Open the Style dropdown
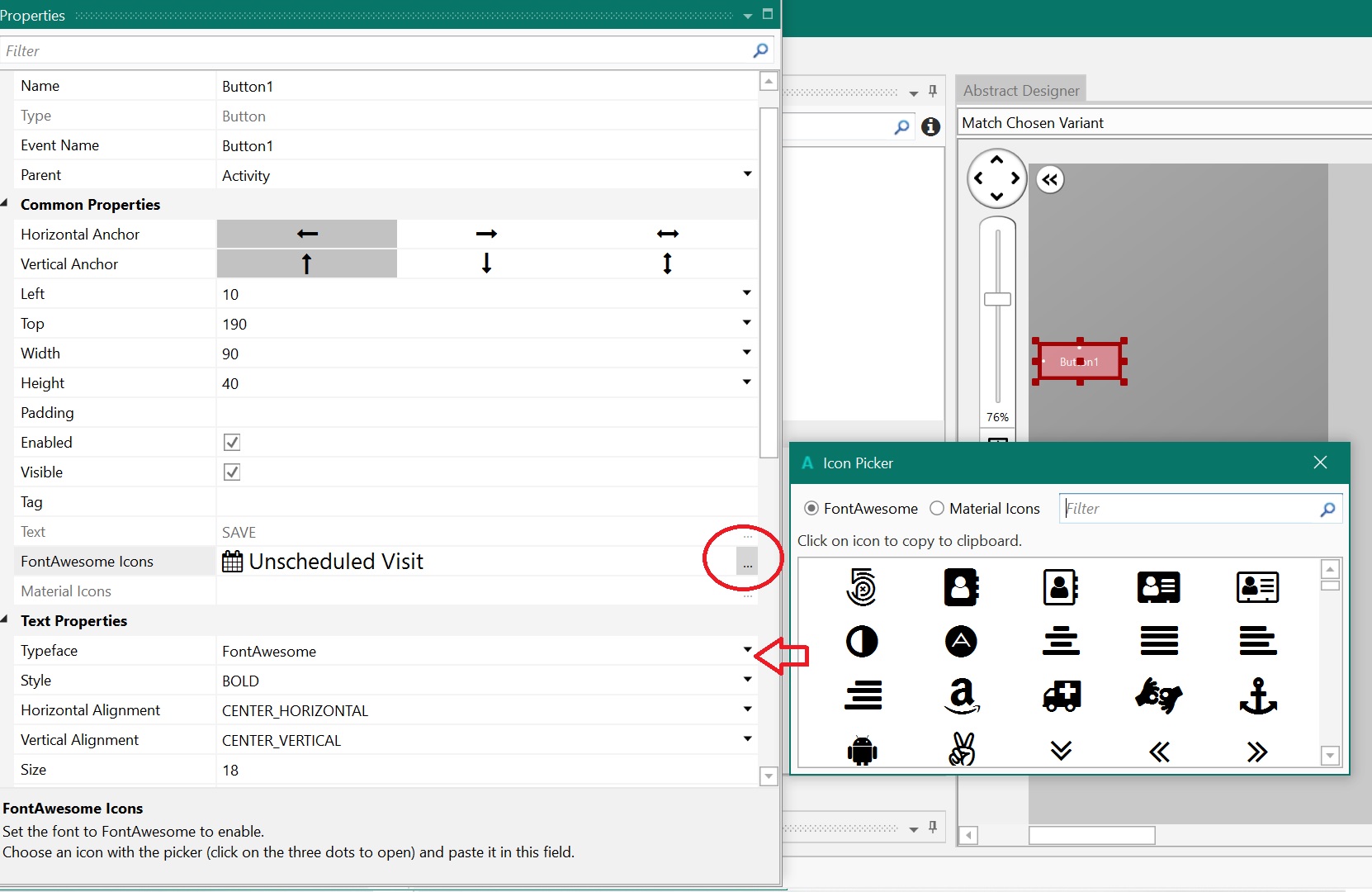This screenshot has width=1372, height=892. pos(747,680)
